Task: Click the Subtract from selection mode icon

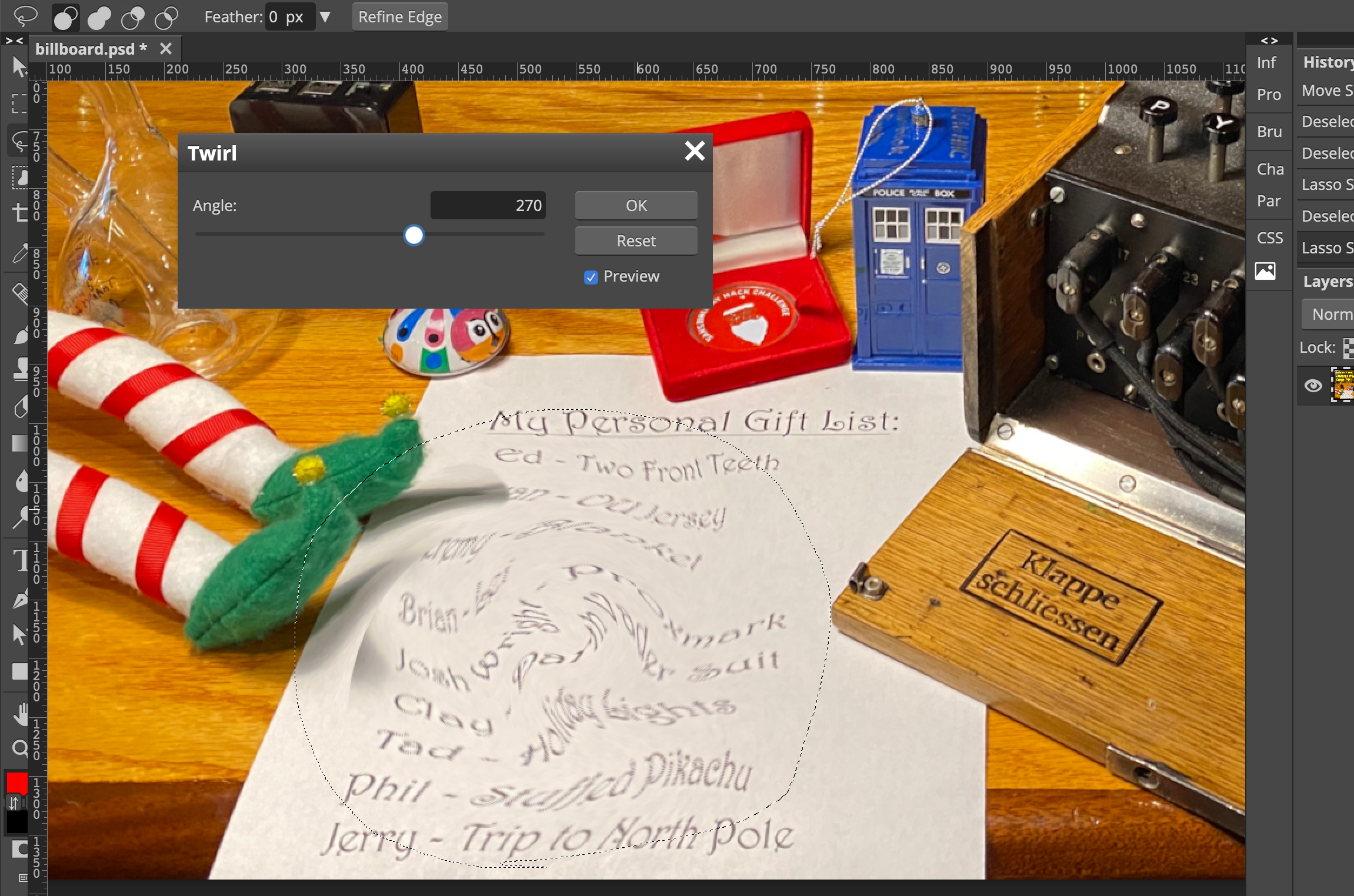Action: [133, 18]
